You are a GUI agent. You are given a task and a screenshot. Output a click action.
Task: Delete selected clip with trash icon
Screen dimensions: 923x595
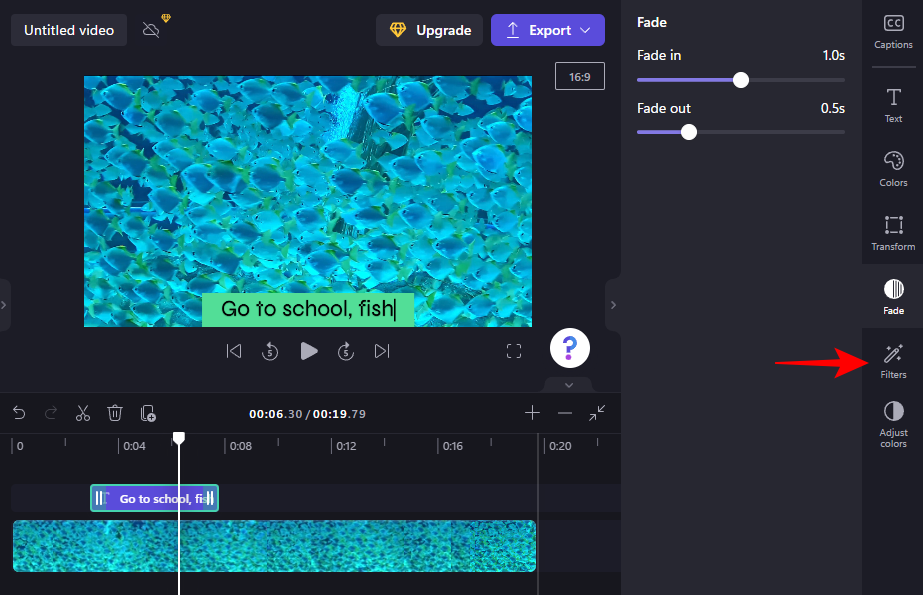pos(115,413)
